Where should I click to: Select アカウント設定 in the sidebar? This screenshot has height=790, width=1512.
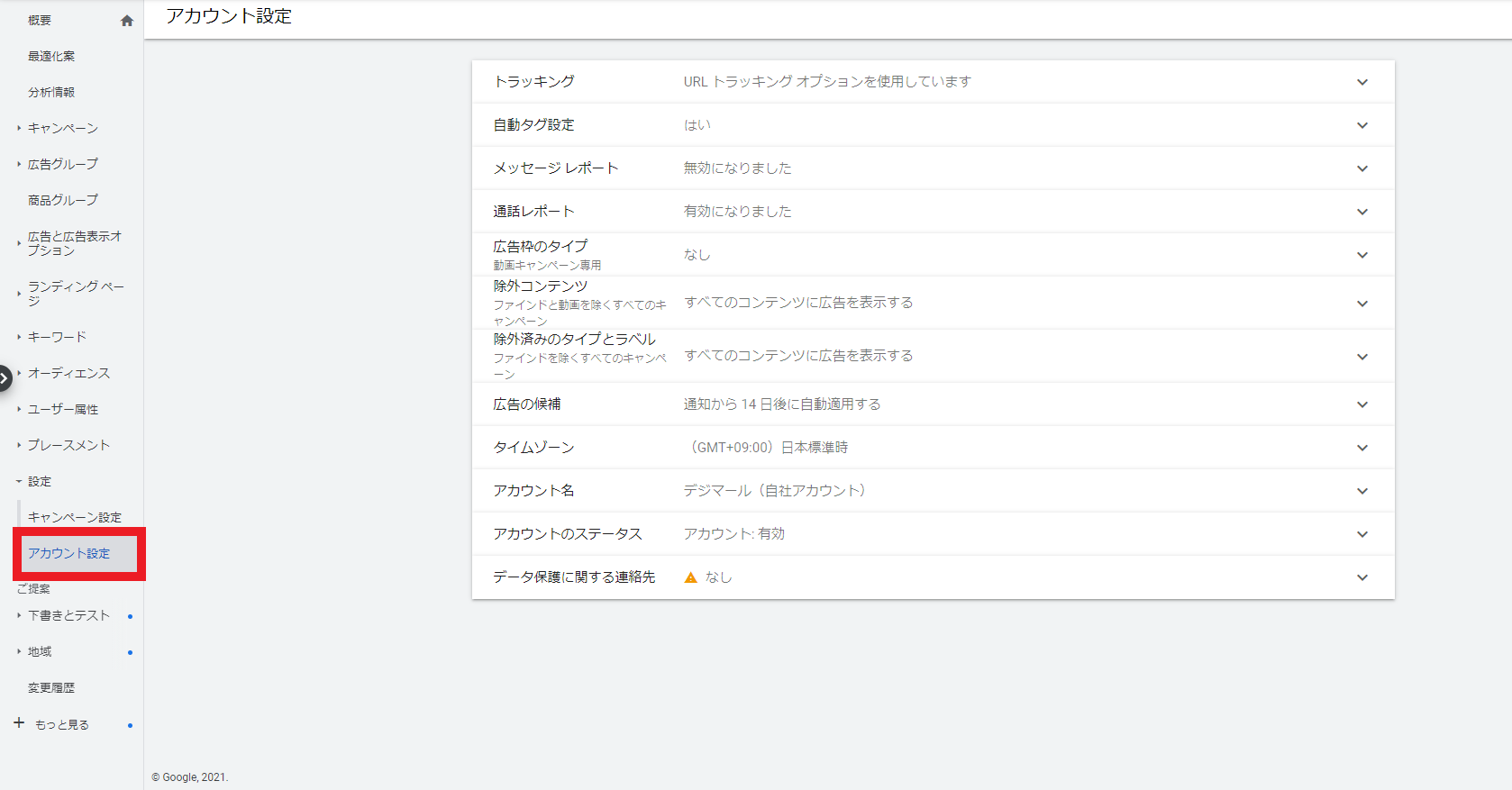click(x=69, y=553)
